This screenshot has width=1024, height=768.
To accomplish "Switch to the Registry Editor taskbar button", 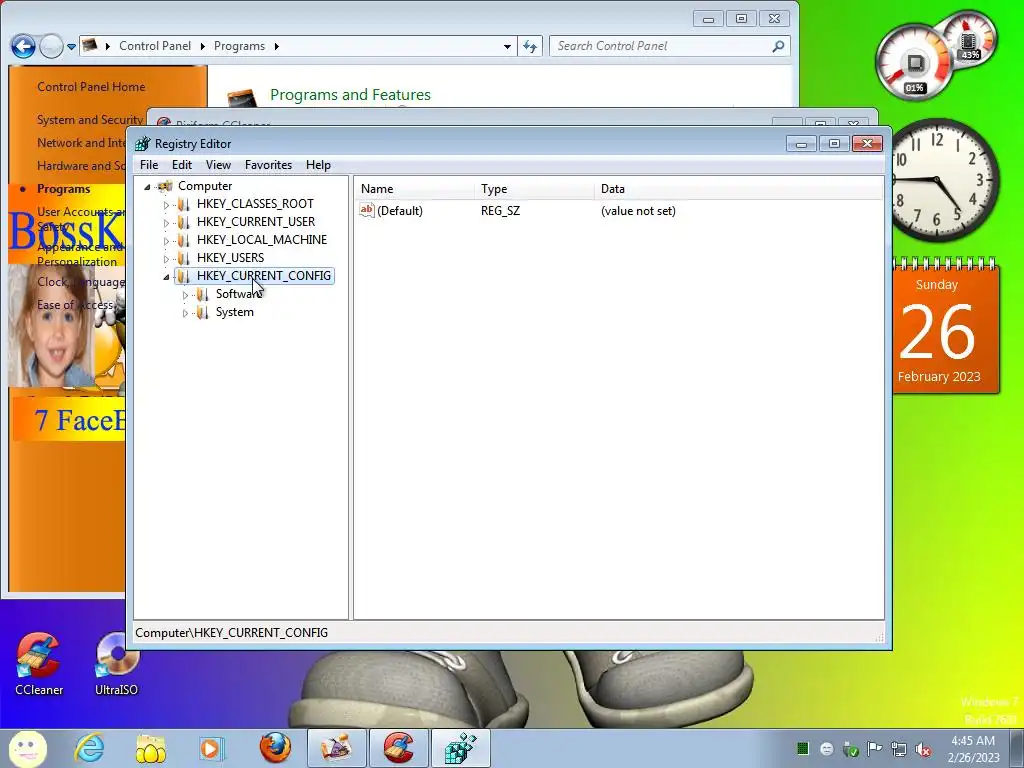I will (460, 748).
